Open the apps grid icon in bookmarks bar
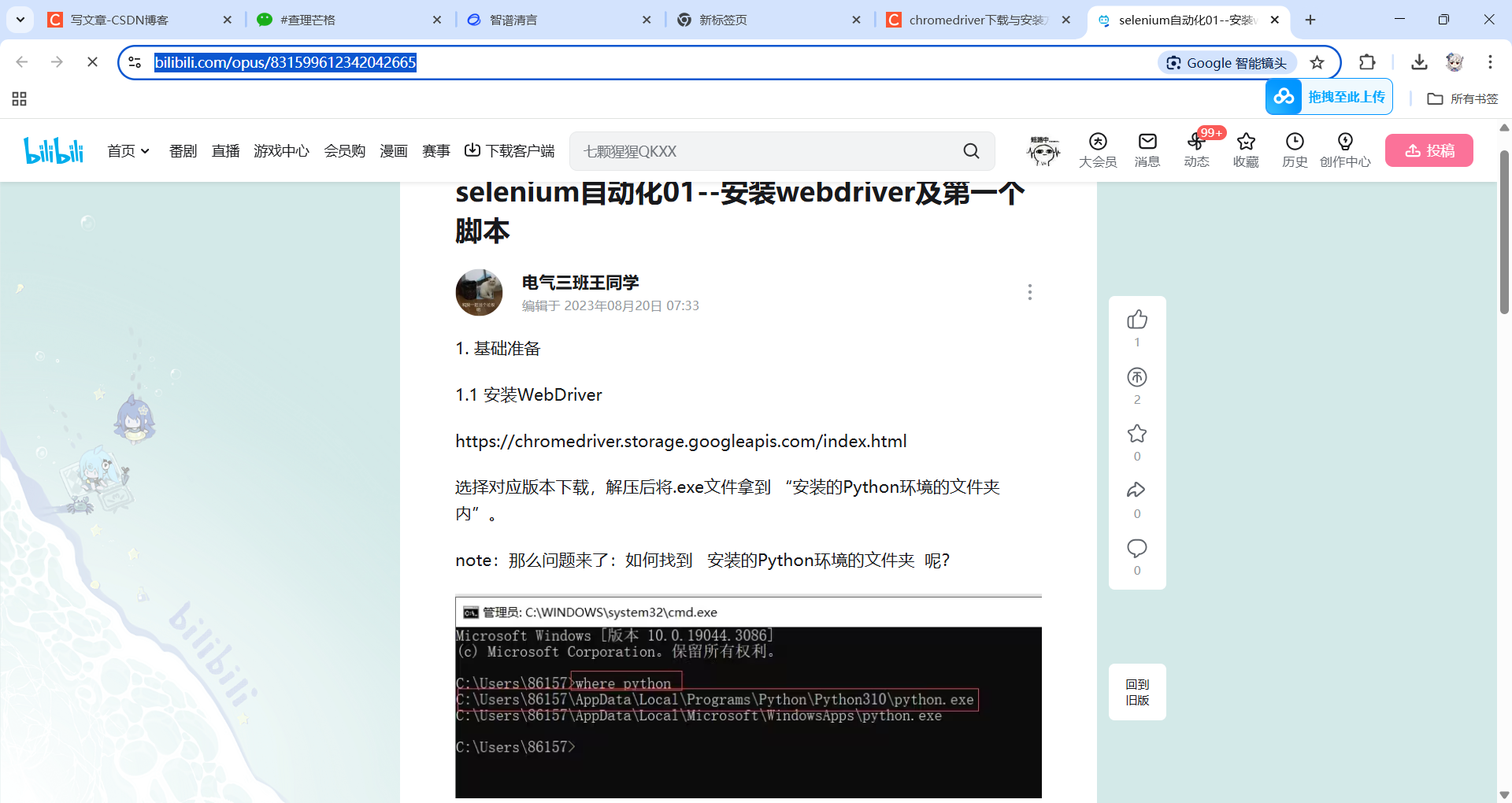Screen dimensions: 1512x803 coord(20,98)
